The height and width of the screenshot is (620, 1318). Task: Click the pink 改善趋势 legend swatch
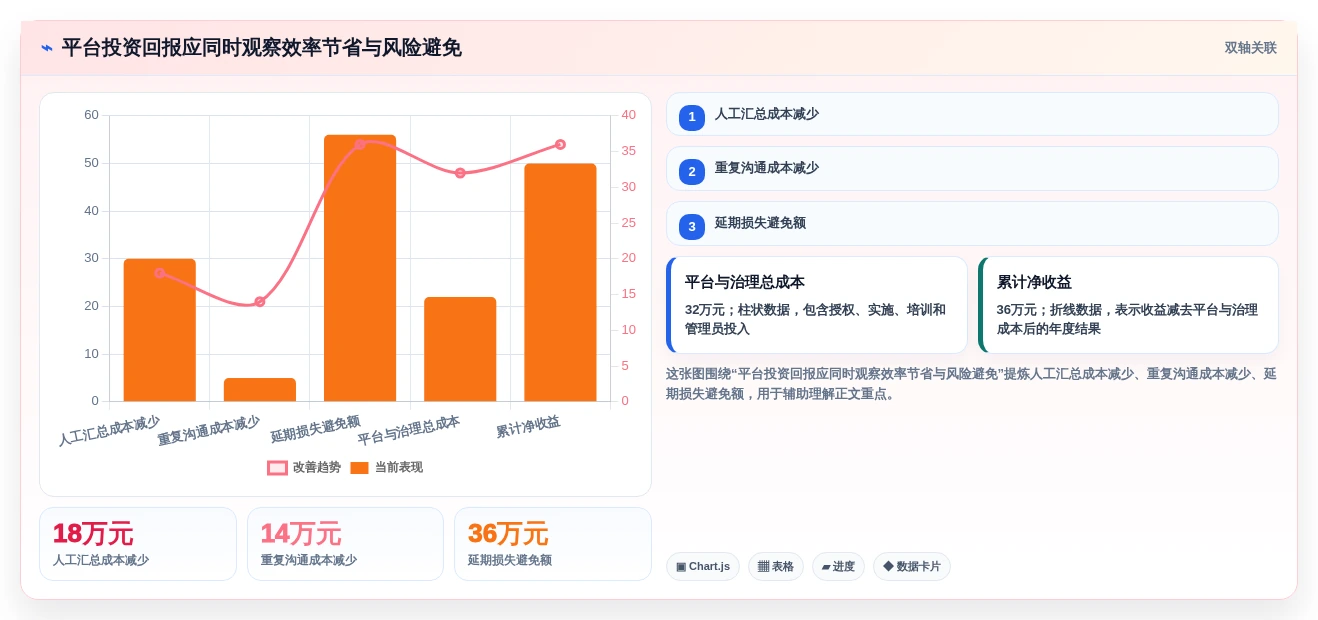(277, 468)
